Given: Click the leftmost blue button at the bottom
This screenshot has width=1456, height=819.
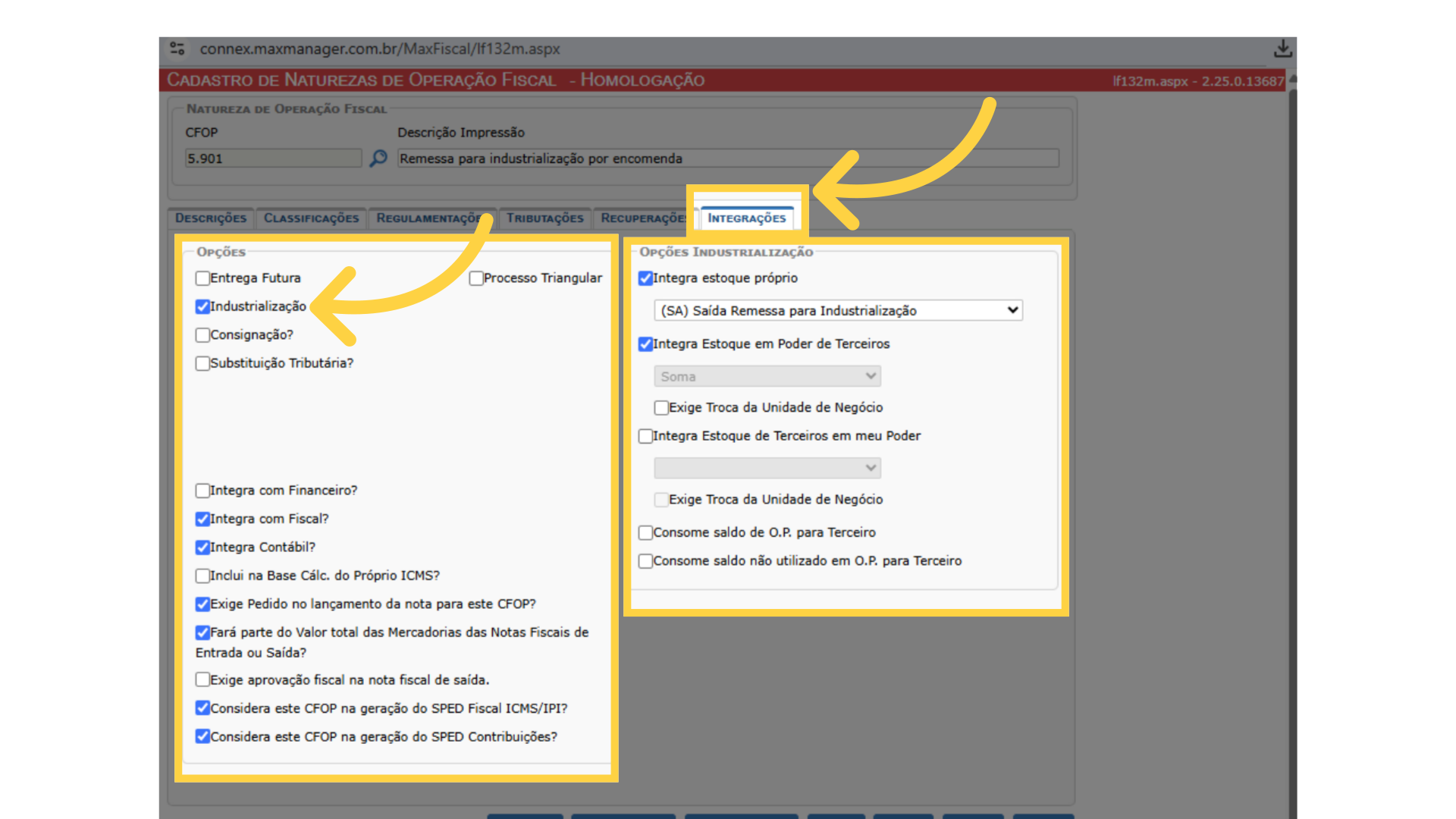Looking at the screenshot, I should [x=524, y=817].
